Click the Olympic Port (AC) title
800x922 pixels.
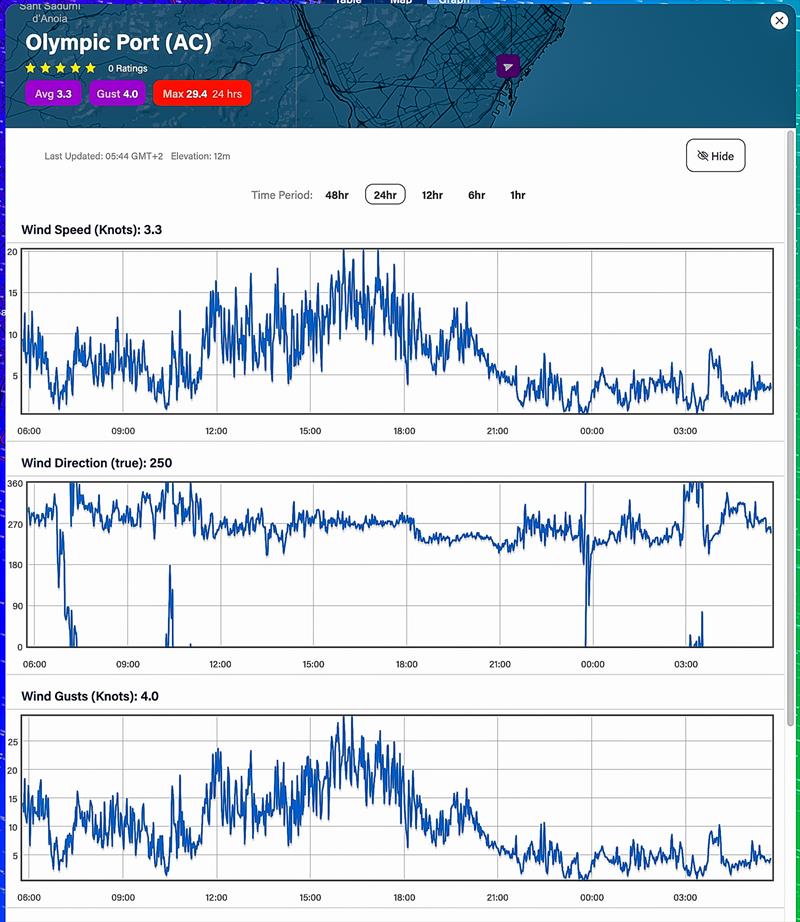(118, 42)
